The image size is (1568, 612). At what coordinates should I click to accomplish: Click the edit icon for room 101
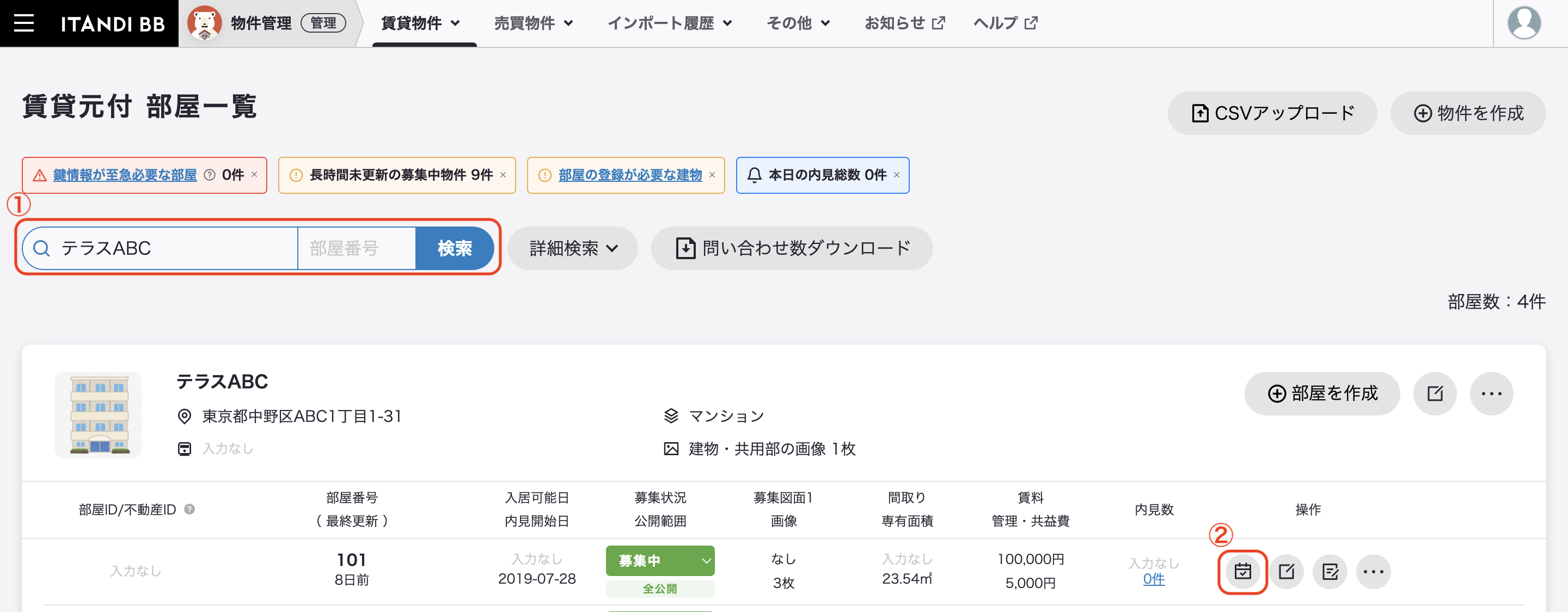click(x=1286, y=571)
